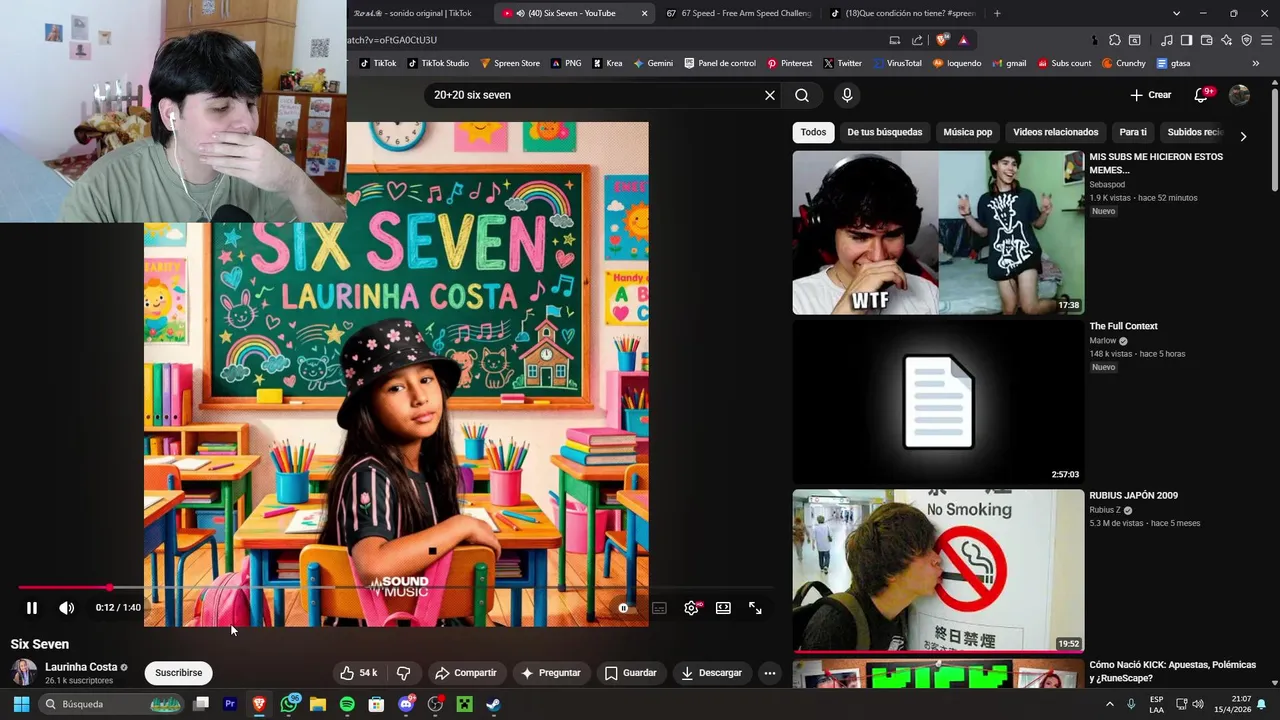Switch to the Que condición no tiene tab
This screenshot has height=720, width=1280.
904,13
